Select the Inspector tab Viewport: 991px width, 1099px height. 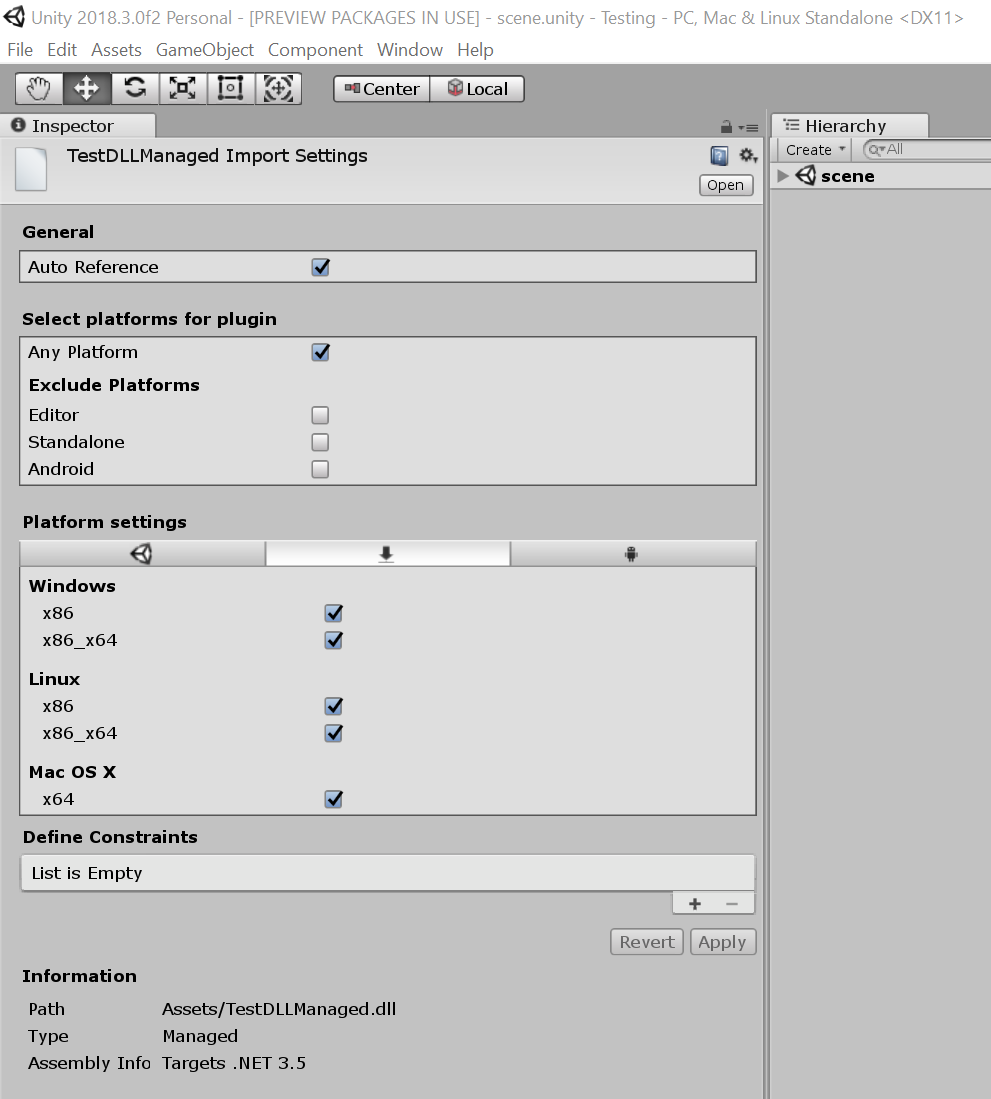coord(77,125)
